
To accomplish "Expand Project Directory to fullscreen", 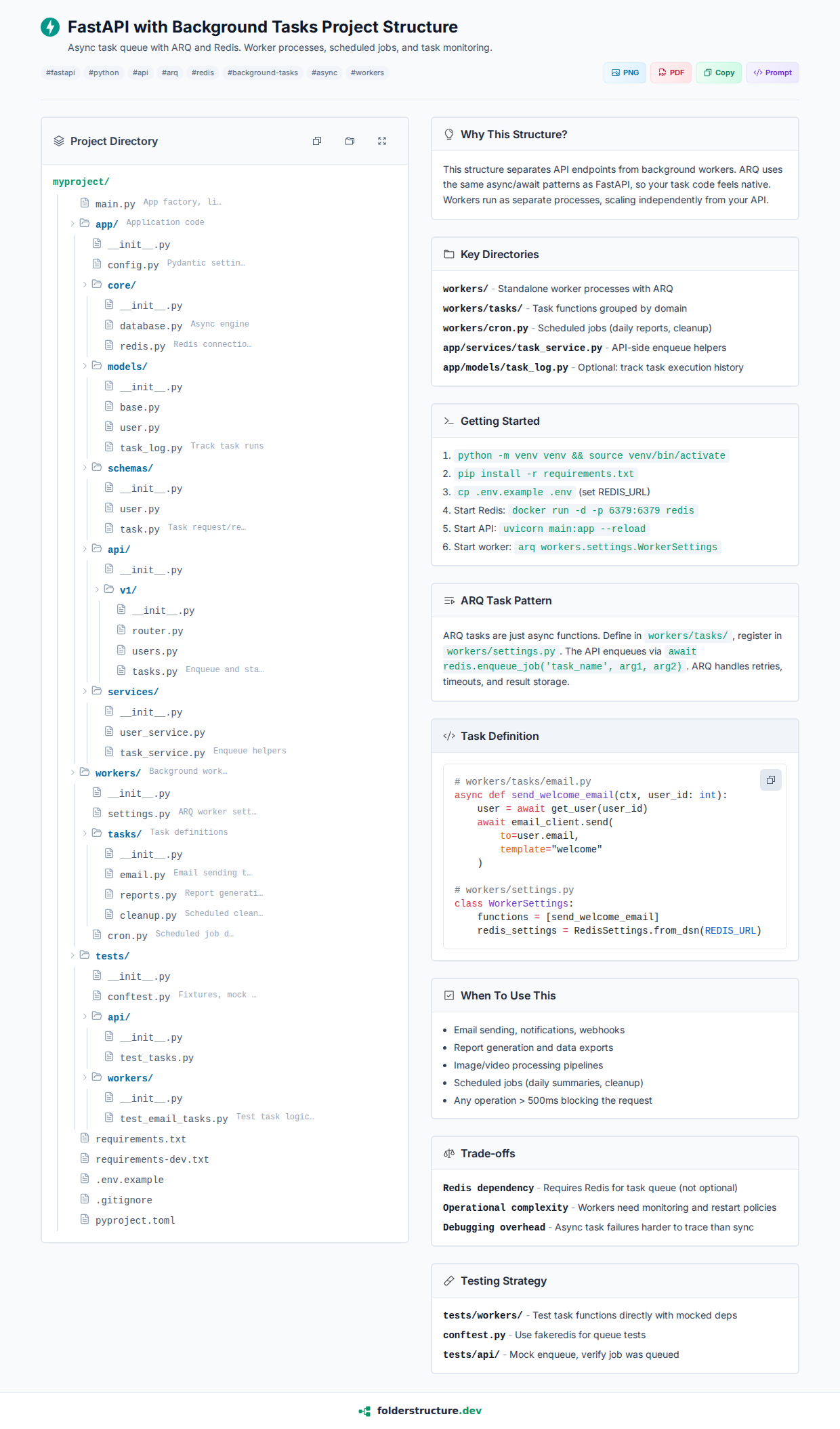I will pyautogui.click(x=382, y=141).
